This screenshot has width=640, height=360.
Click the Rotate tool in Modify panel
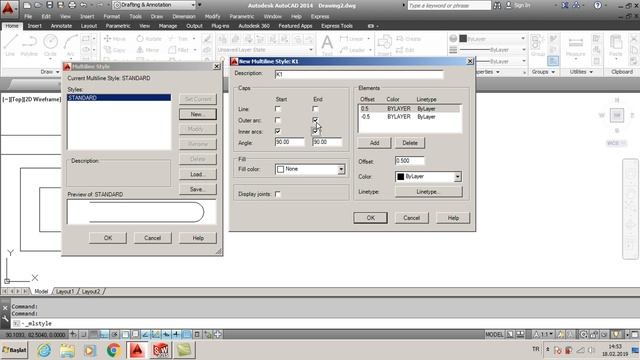coord(149,39)
